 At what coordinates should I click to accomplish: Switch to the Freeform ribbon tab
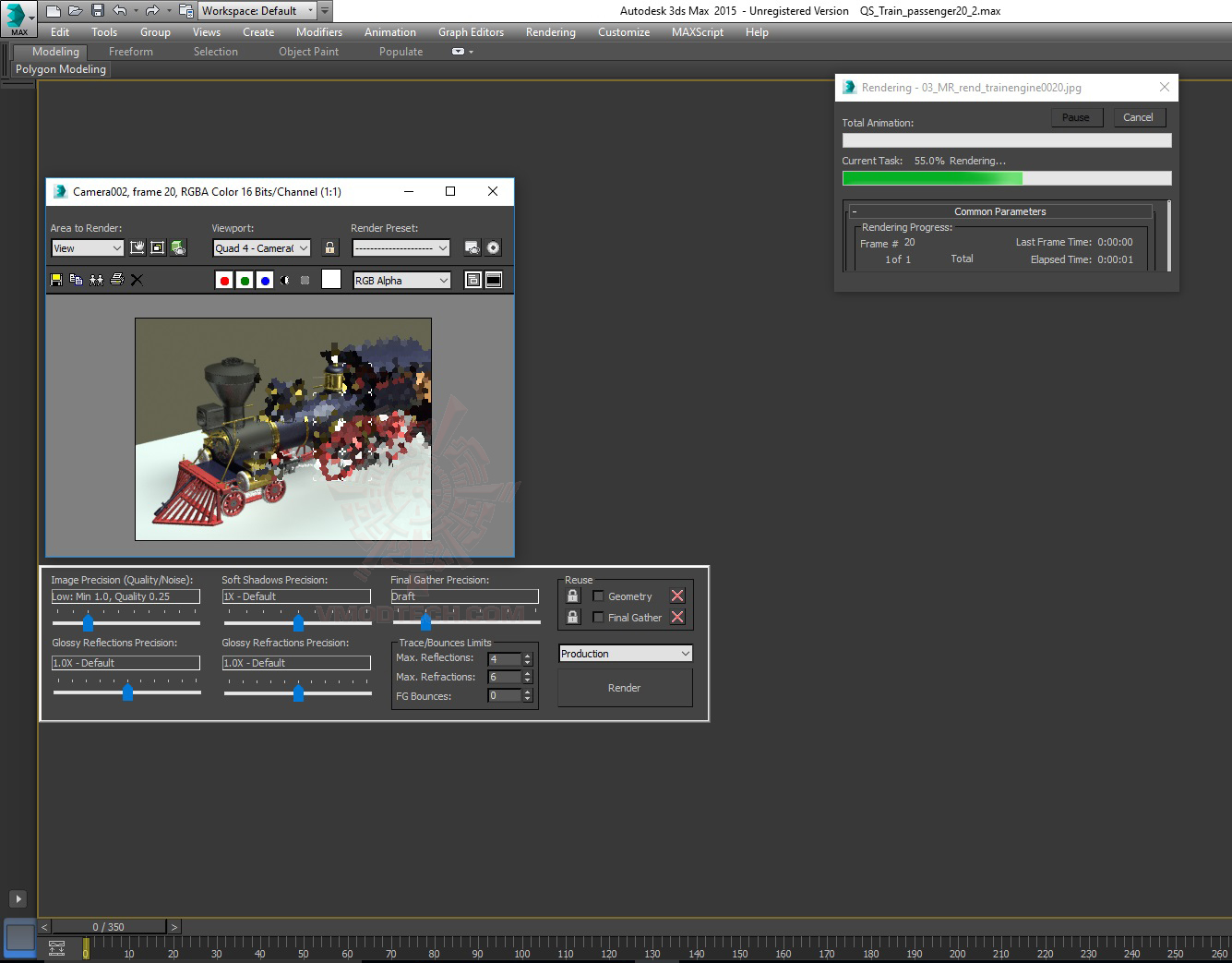point(131,52)
